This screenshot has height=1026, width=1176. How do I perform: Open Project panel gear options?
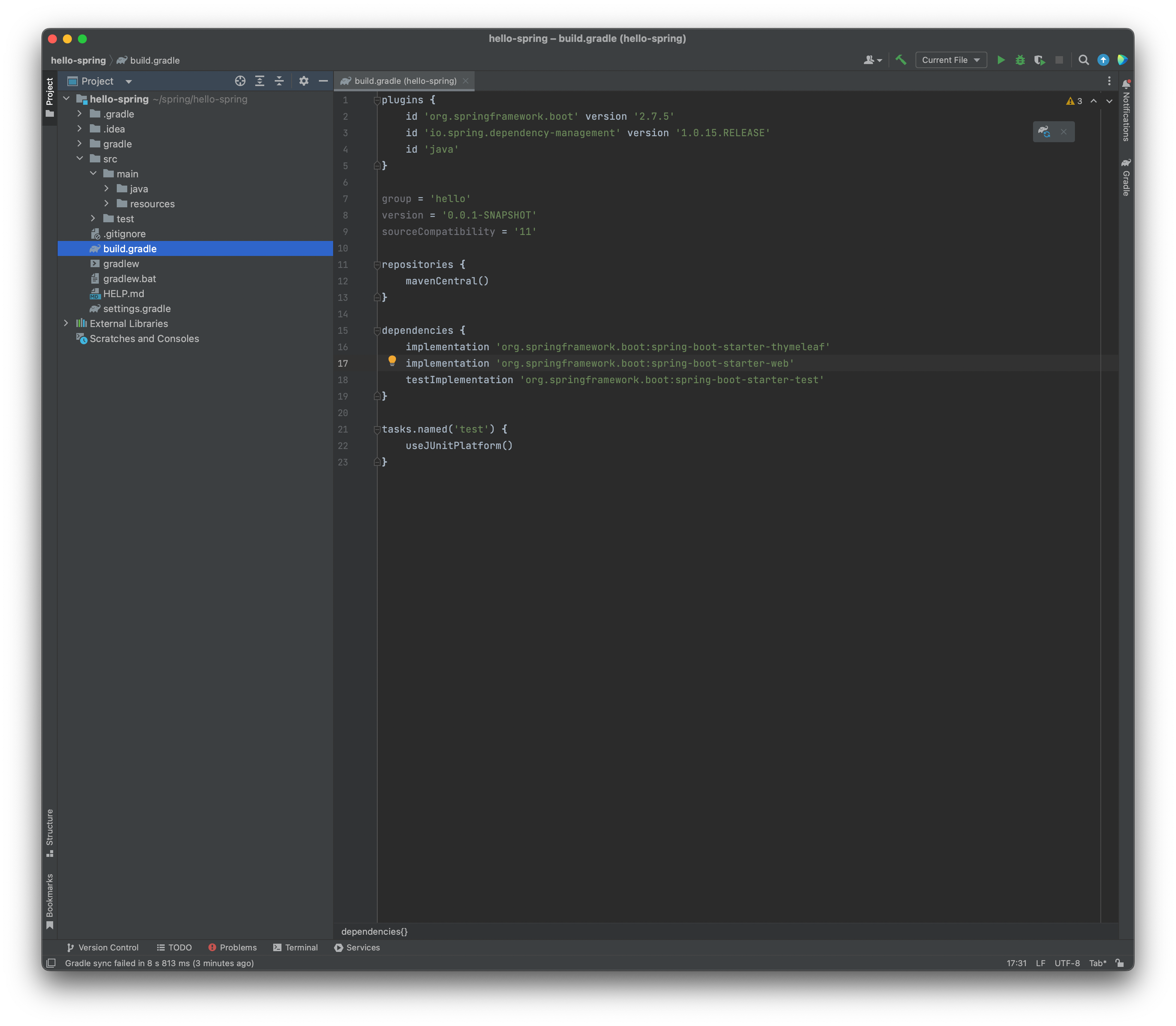click(304, 81)
